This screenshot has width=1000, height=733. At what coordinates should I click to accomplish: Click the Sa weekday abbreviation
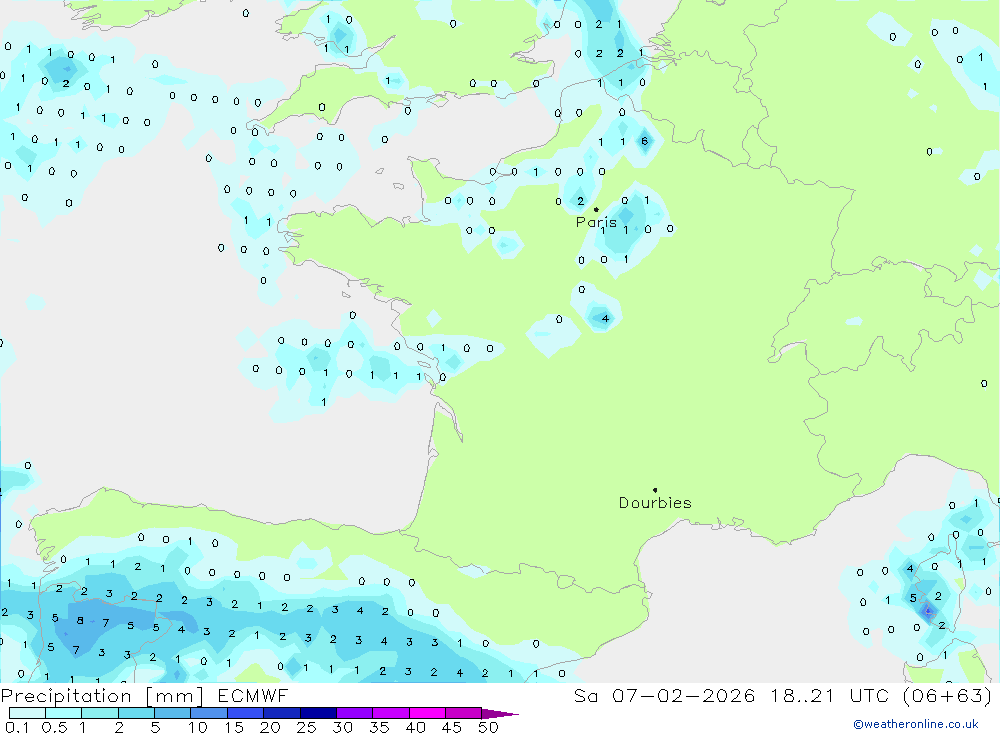[x=585, y=695]
